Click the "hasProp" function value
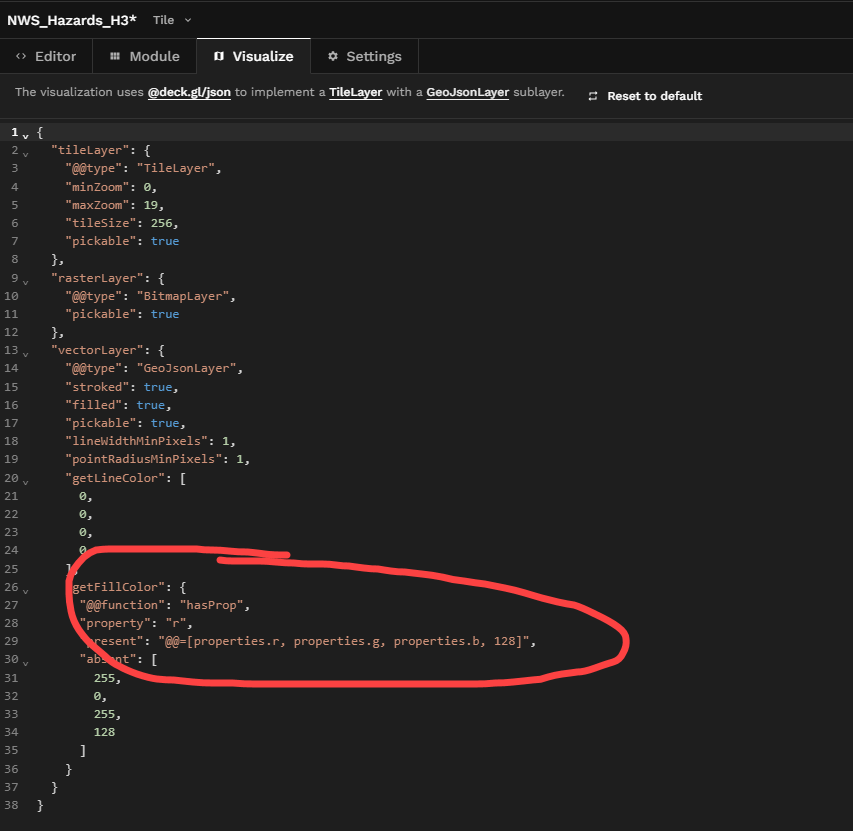This screenshot has height=831, width=853. point(212,605)
